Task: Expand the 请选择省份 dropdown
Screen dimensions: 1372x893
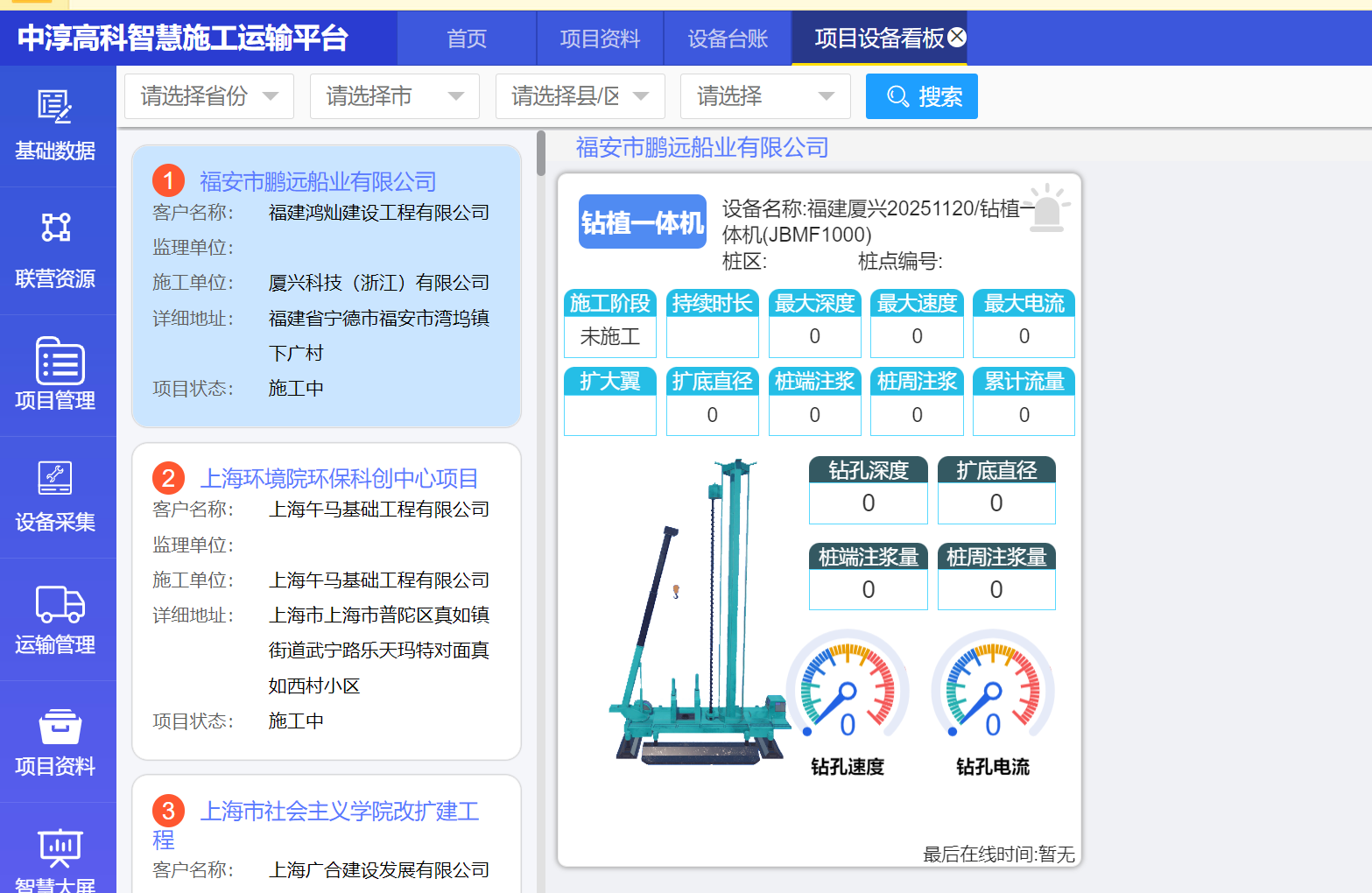Action: tap(208, 96)
